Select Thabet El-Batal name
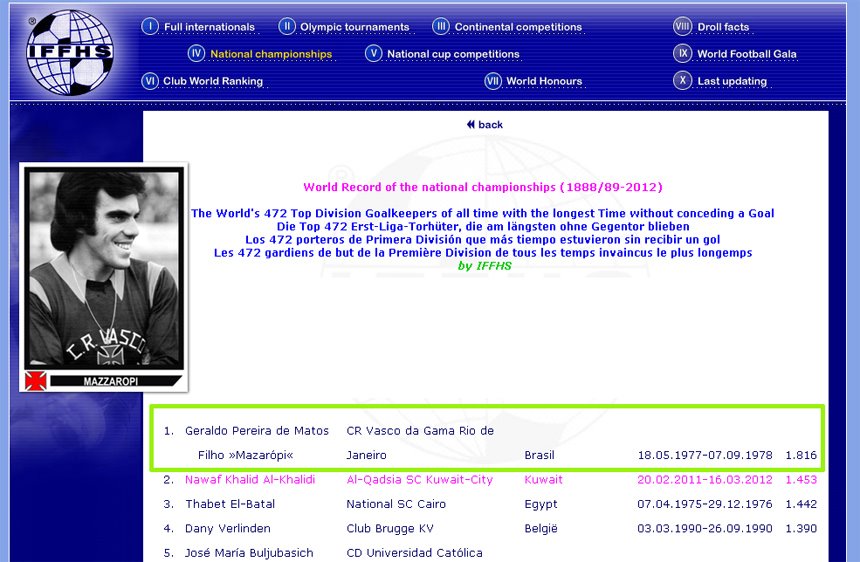 pyautogui.click(x=230, y=504)
